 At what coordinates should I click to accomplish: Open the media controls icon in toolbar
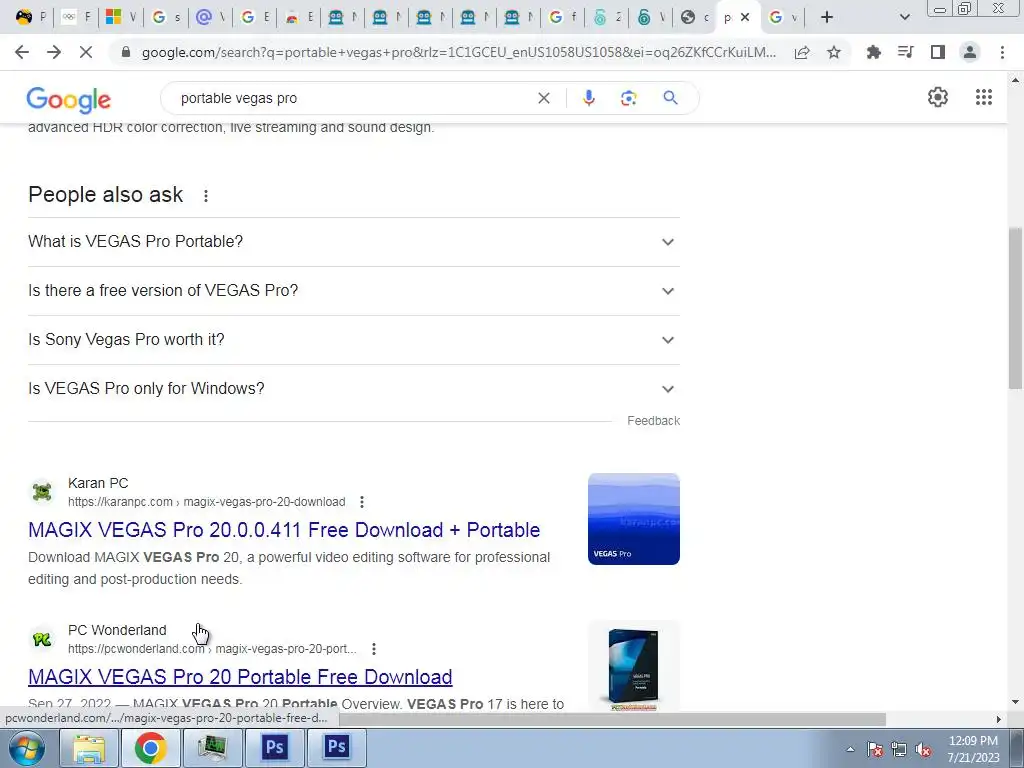[905, 52]
